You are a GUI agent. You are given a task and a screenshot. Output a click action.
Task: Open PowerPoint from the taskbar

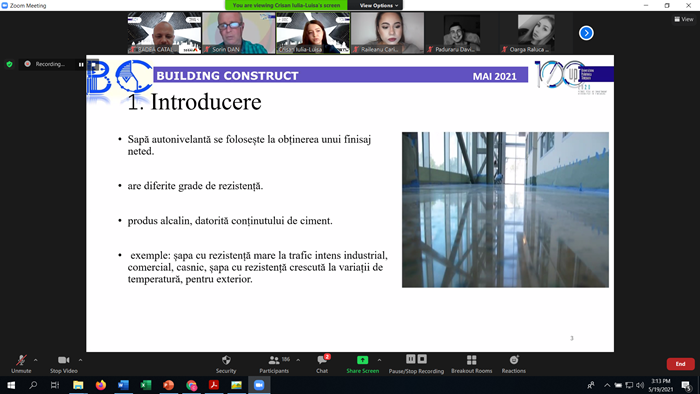[x=168, y=385]
